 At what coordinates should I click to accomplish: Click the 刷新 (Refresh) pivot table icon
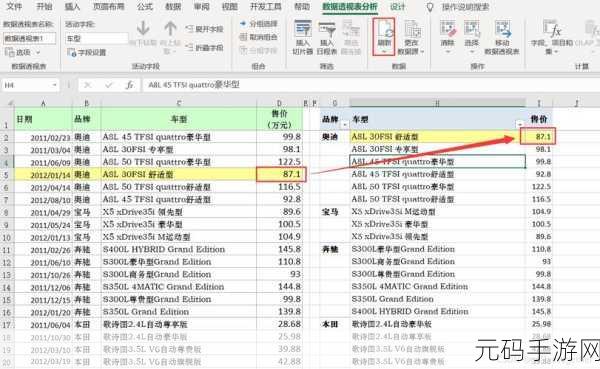tap(384, 30)
